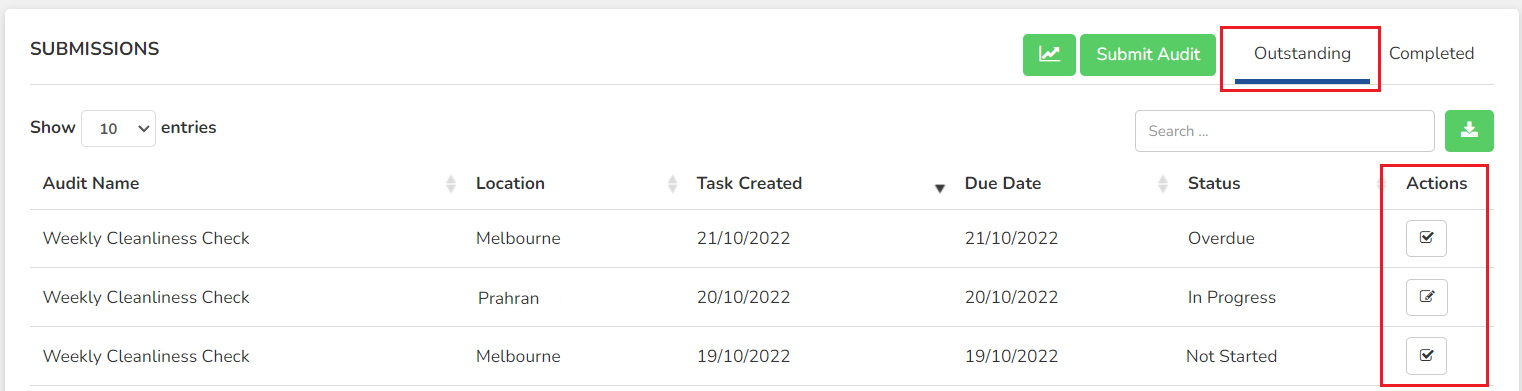Image resolution: width=1522 pixels, height=391 pixels.
Task: Click the In Progress status text
Action: (x=1232, y=297)
